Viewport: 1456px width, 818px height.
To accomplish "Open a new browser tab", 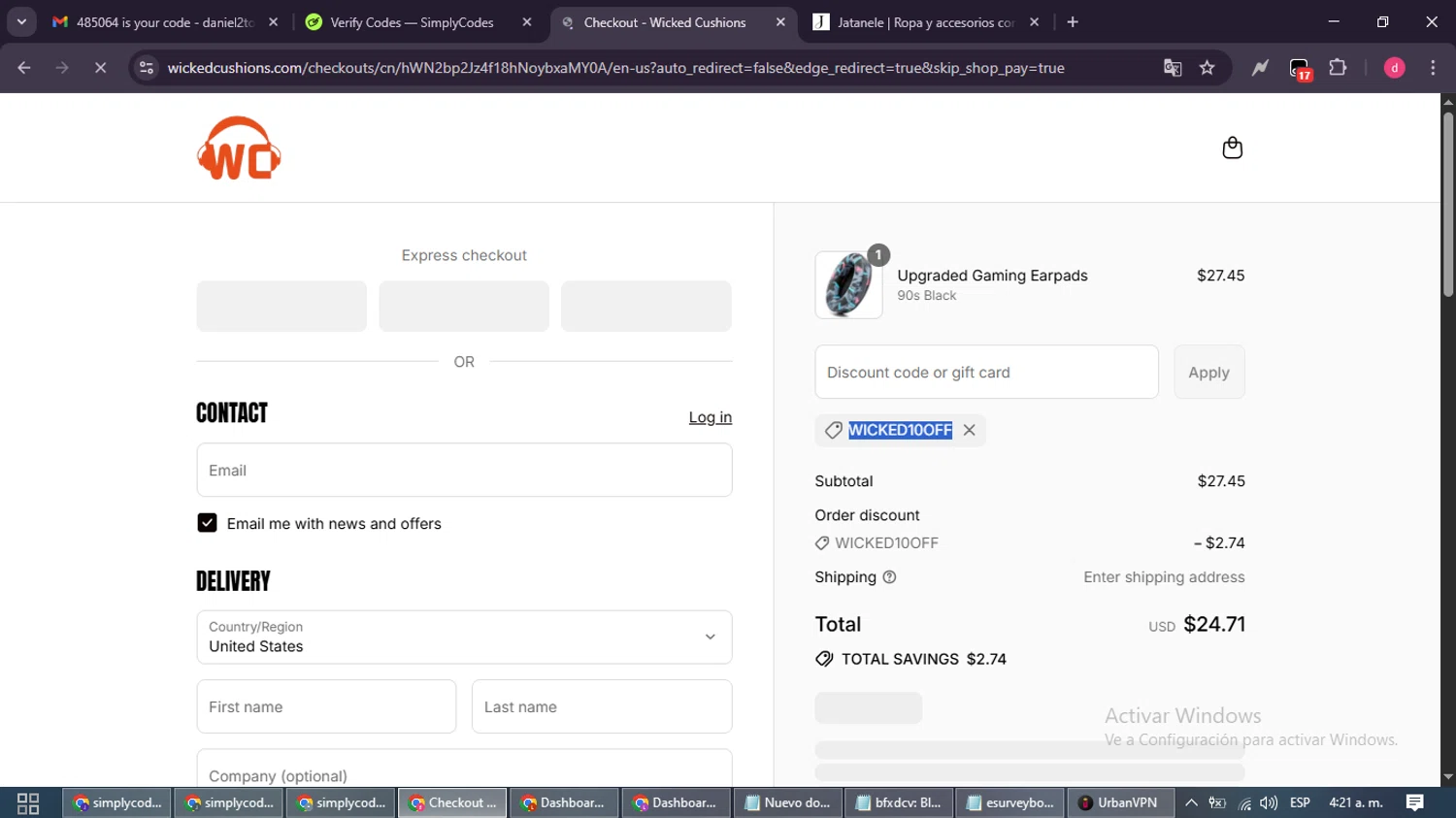I will (x=1073, y=22).
